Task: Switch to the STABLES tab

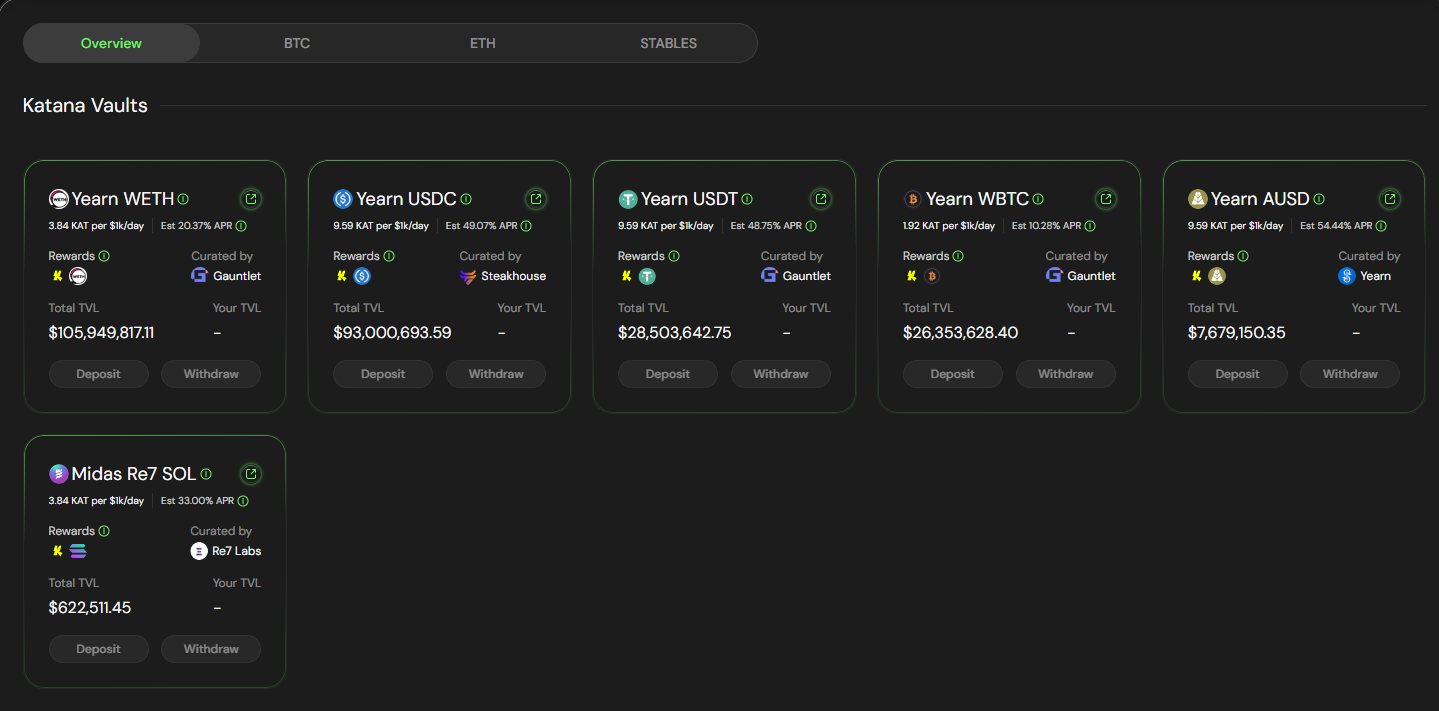Action: pyautogui.click(x=669, y=43)
